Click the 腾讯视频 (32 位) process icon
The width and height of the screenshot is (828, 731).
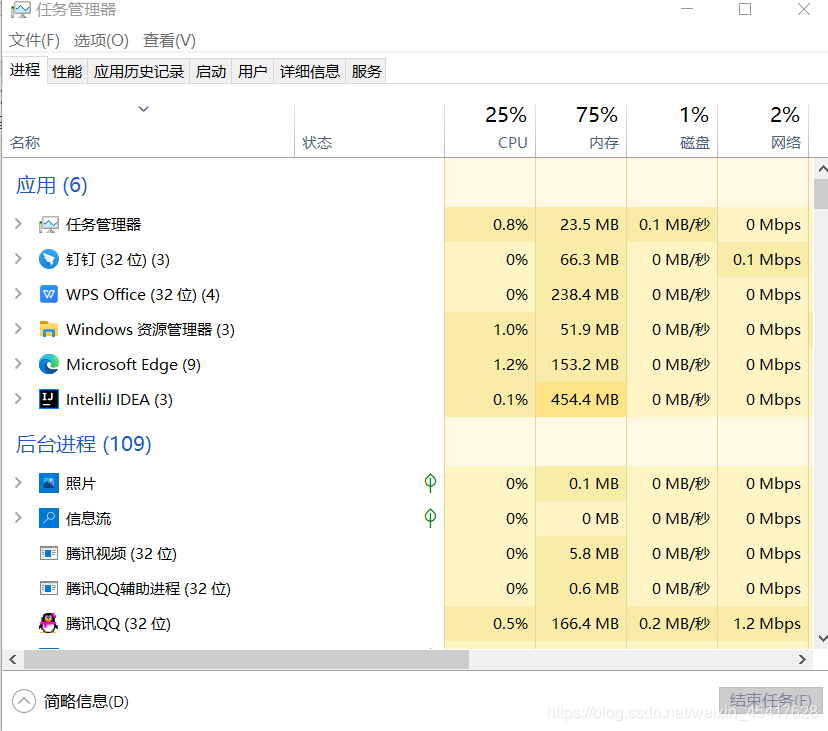point(49,554)
